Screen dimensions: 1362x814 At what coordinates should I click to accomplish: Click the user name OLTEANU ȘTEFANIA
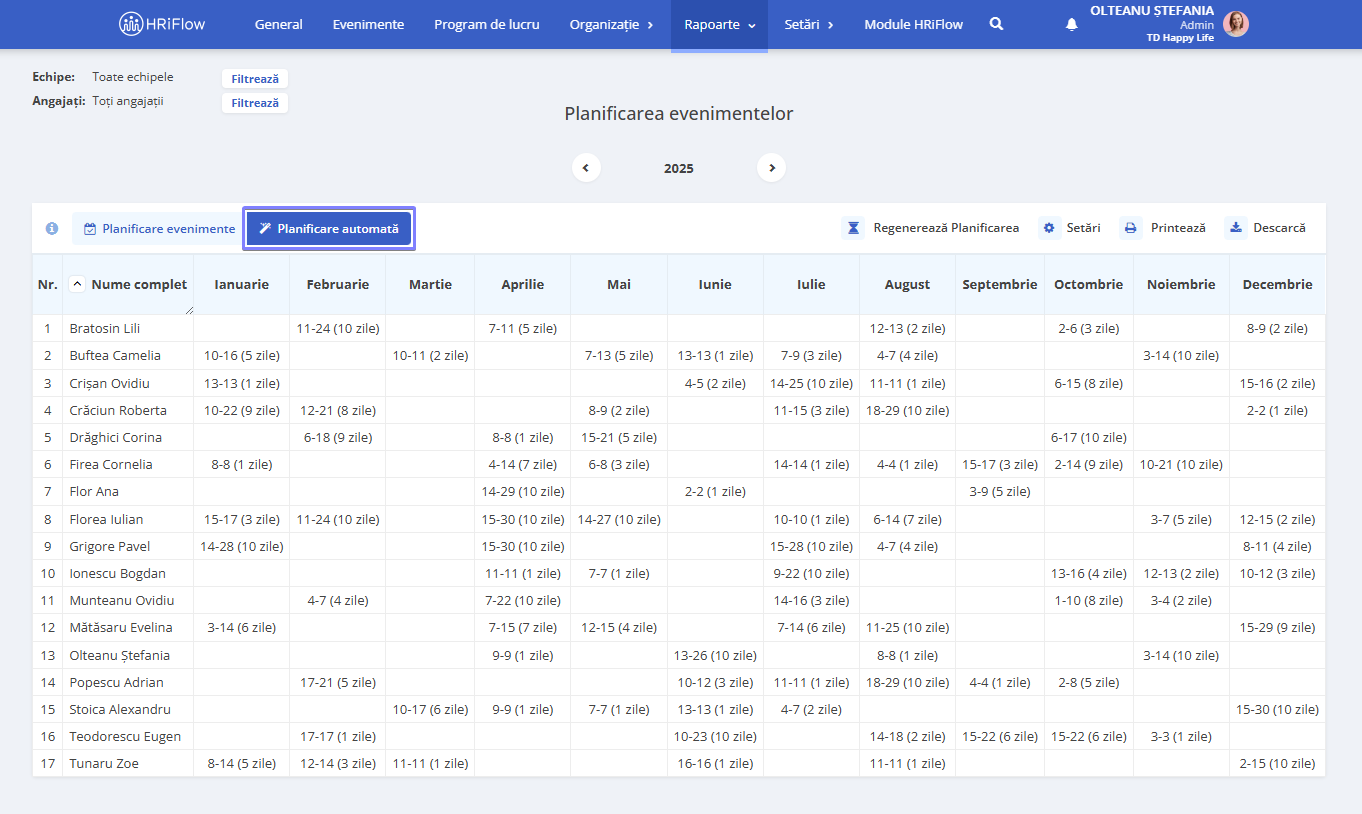point(1152,11)
